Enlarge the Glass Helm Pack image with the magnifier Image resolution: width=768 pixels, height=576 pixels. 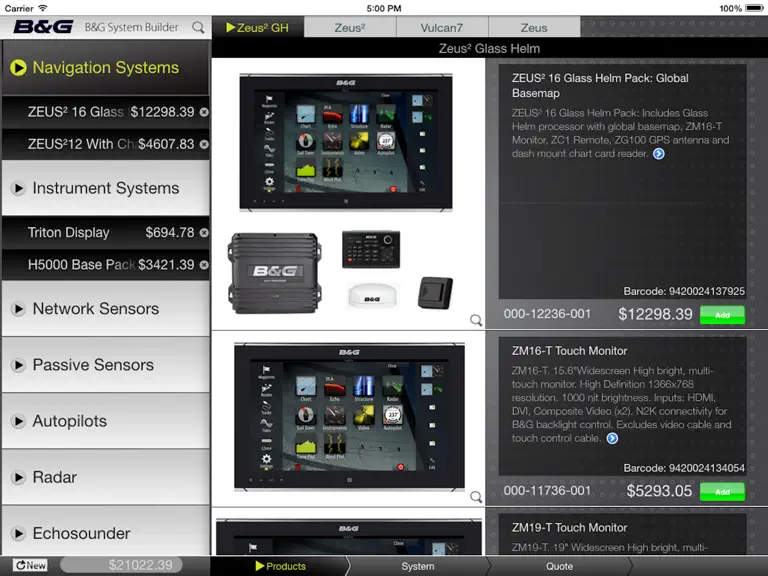point(476,320)
